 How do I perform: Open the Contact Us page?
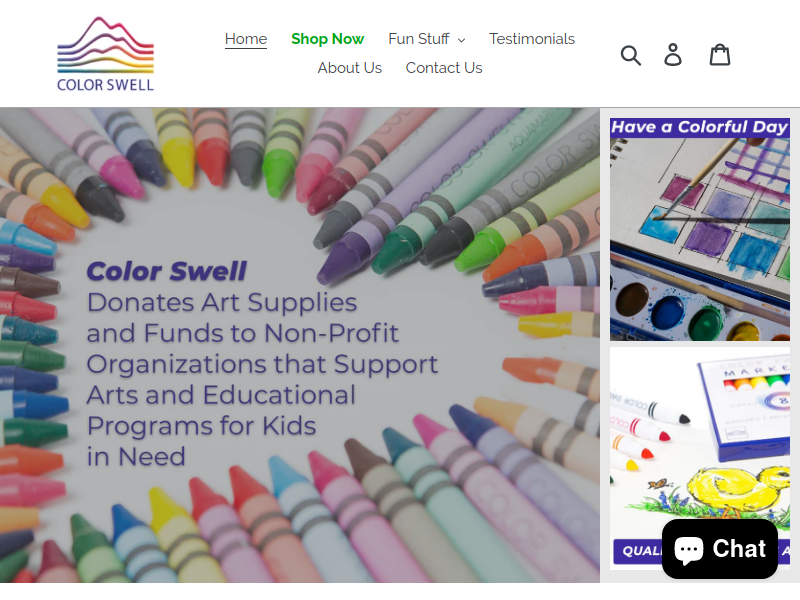444,68
